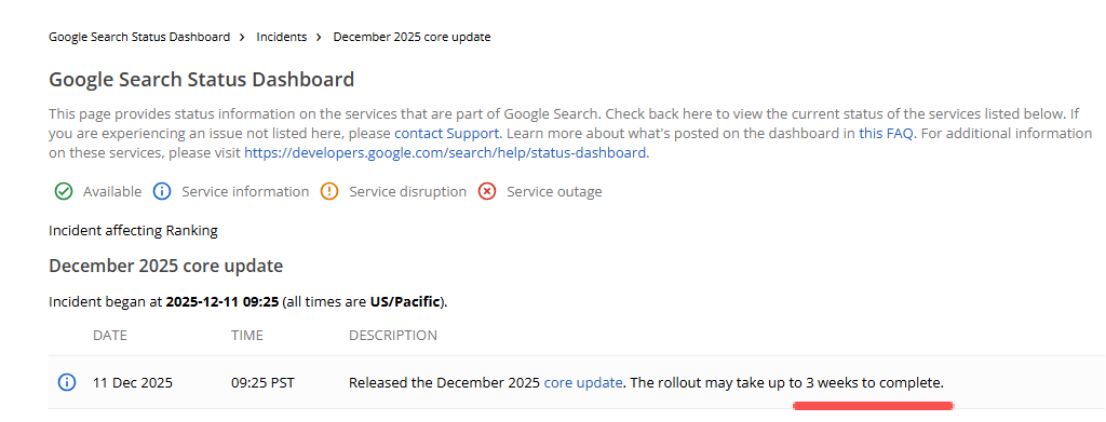Open the contact Support link
The image size is (1106, 422).
[x=446, y=133]
